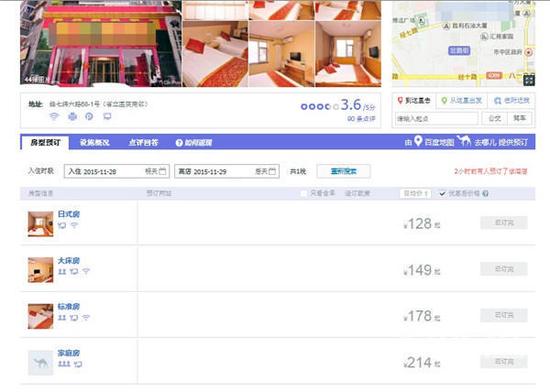Click the monitor amenity icon under the address
The width and height of the screenshot is (550, 392).
(107, 116)
